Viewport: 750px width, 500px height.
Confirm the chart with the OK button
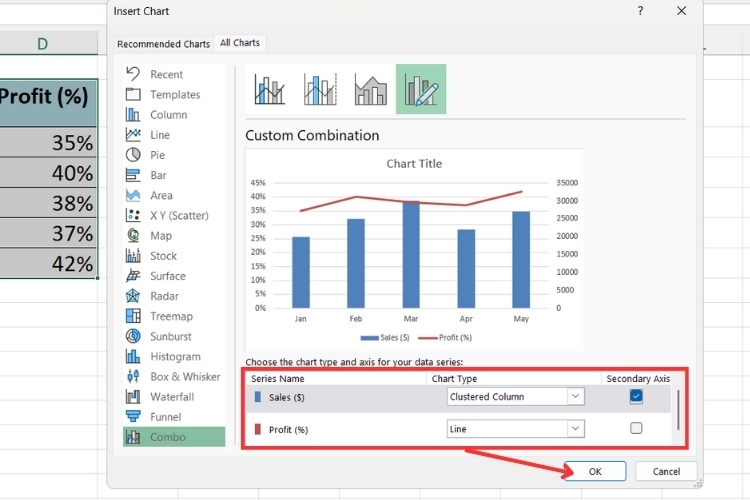click(595, 471)
